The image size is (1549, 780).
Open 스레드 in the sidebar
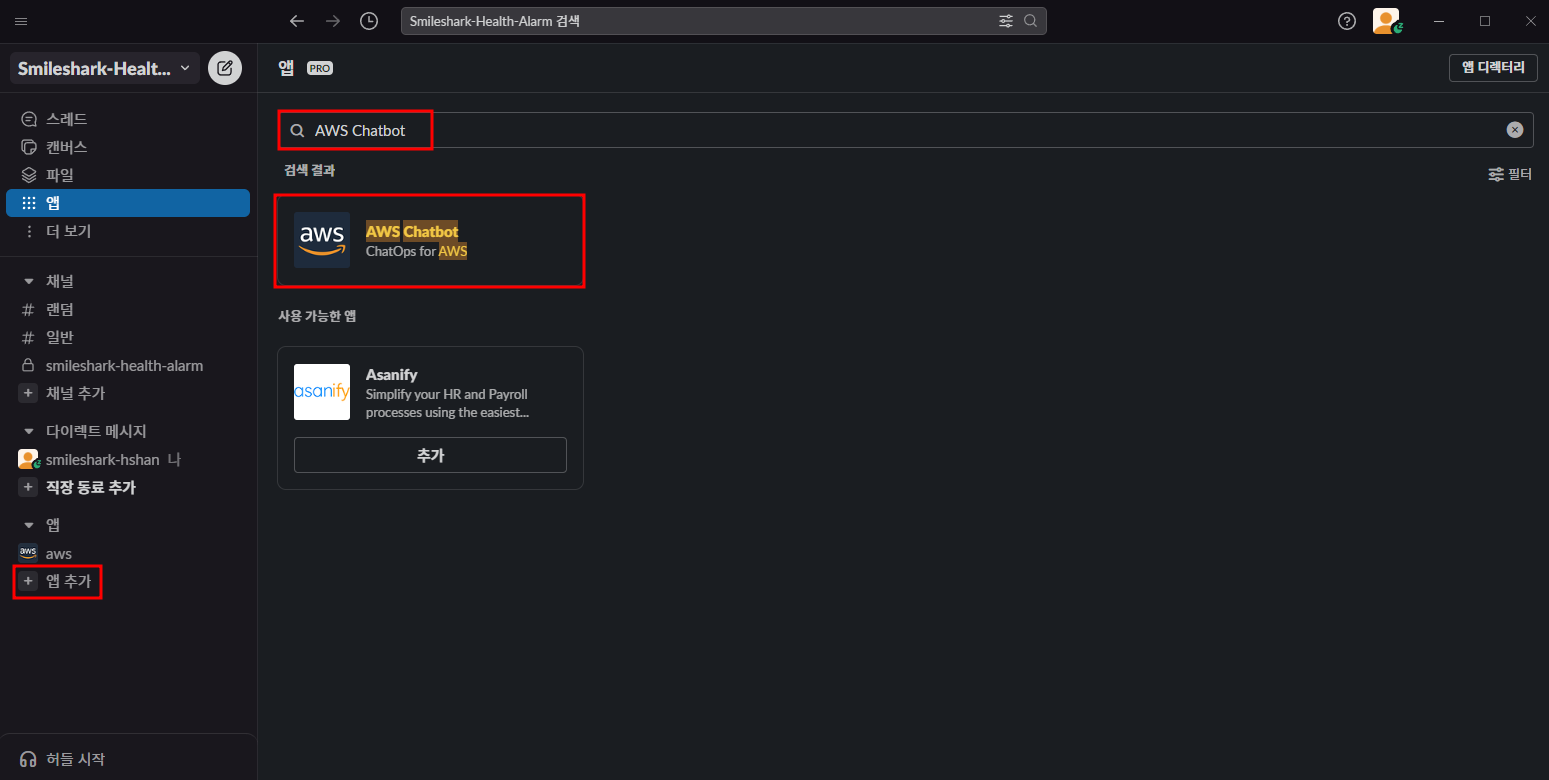[x=66, y=119]
